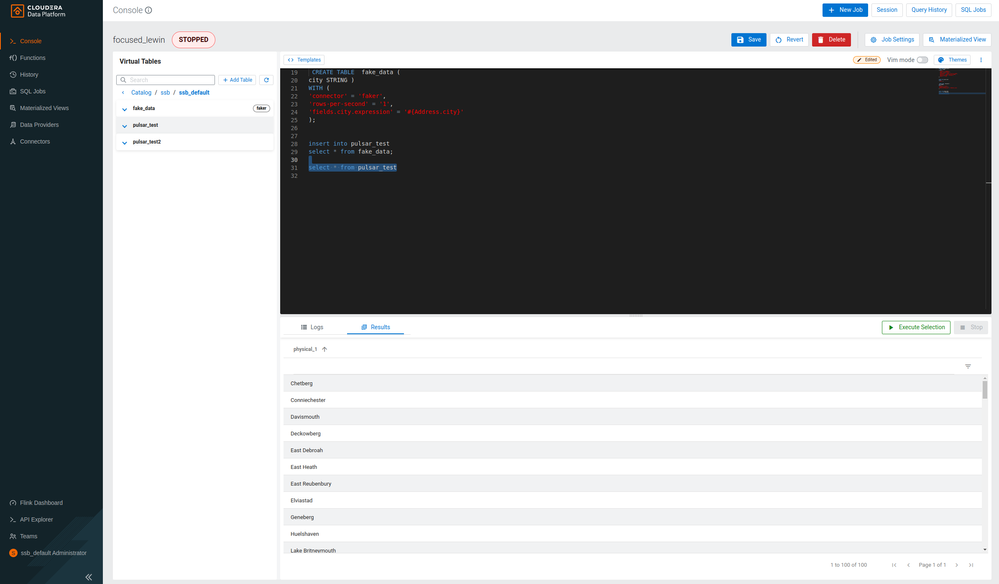999x584 pixels.
Task: Expand the pulsar_test table
Action: [x=124, y=125]
